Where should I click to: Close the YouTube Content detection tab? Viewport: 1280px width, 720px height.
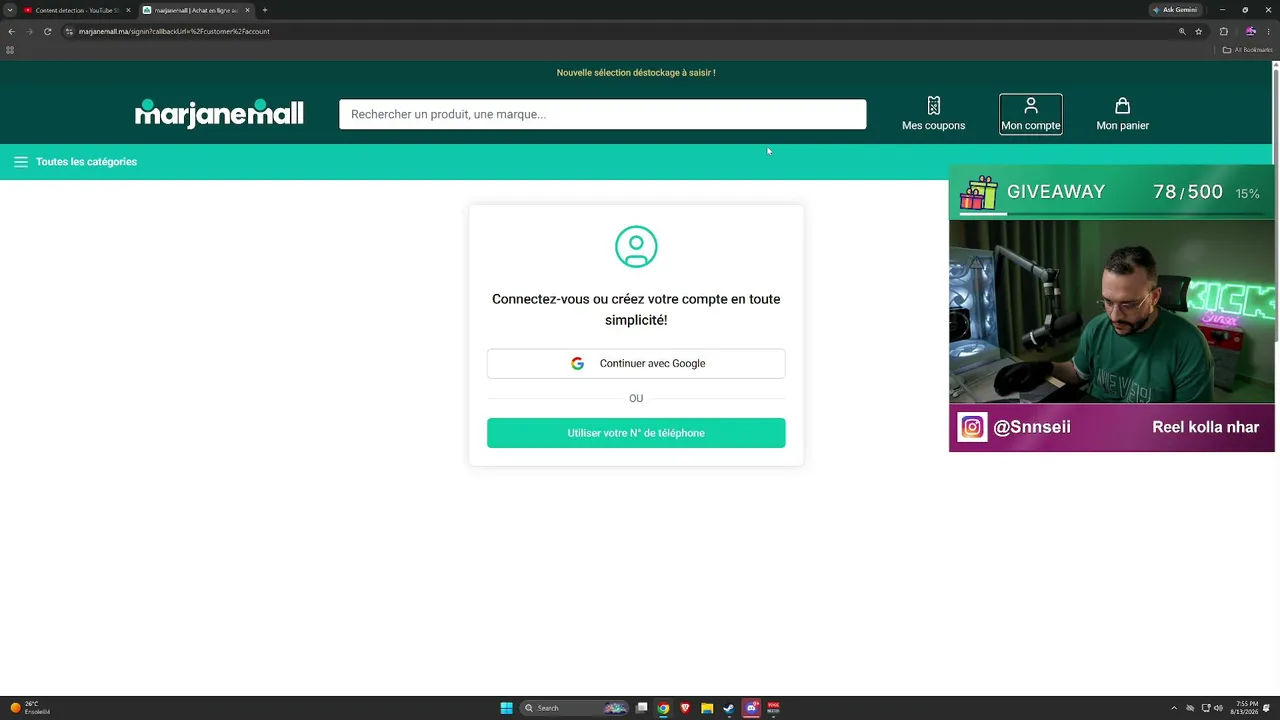128,10
